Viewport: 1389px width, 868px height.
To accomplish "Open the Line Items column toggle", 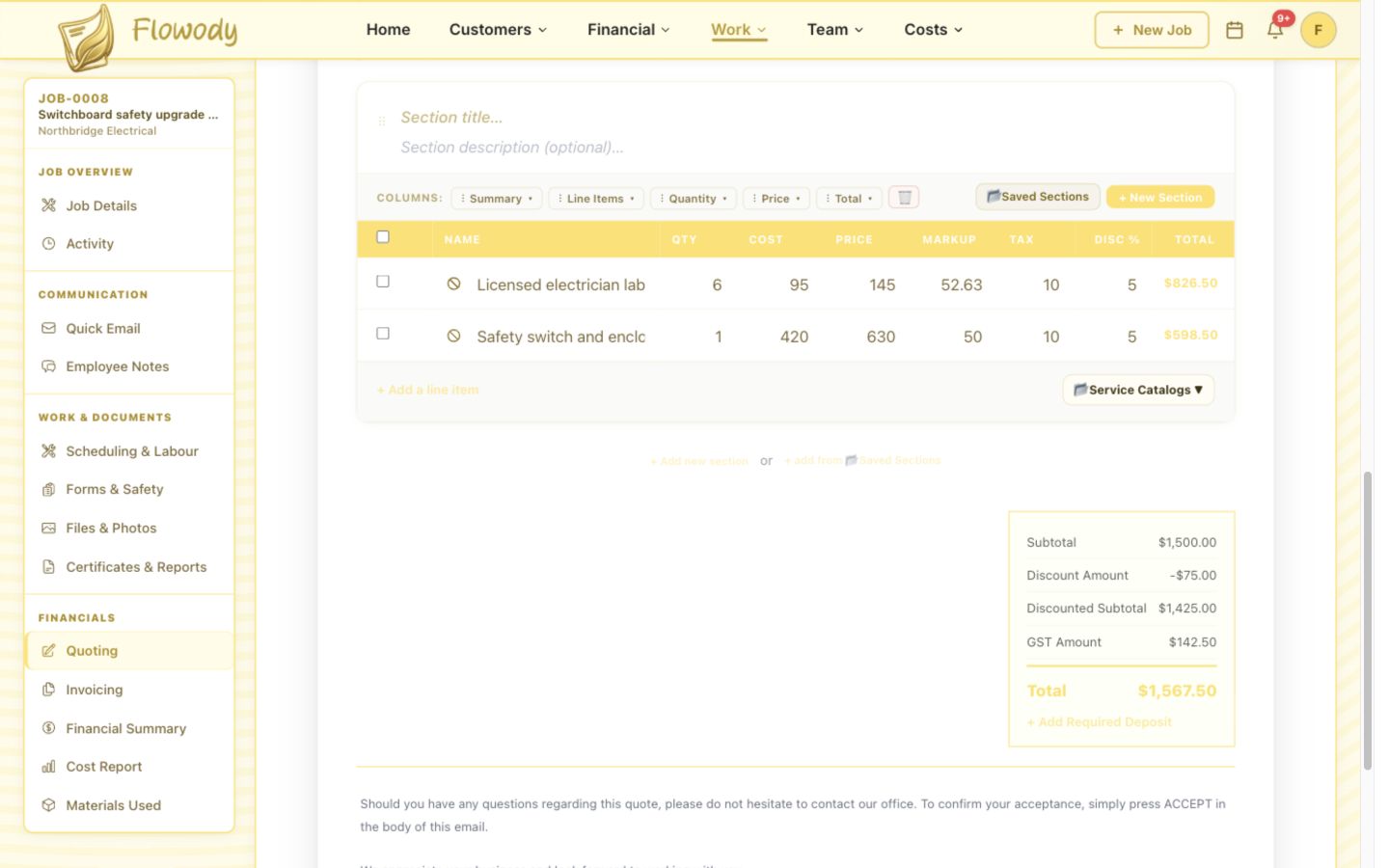I will pos(596,199).
